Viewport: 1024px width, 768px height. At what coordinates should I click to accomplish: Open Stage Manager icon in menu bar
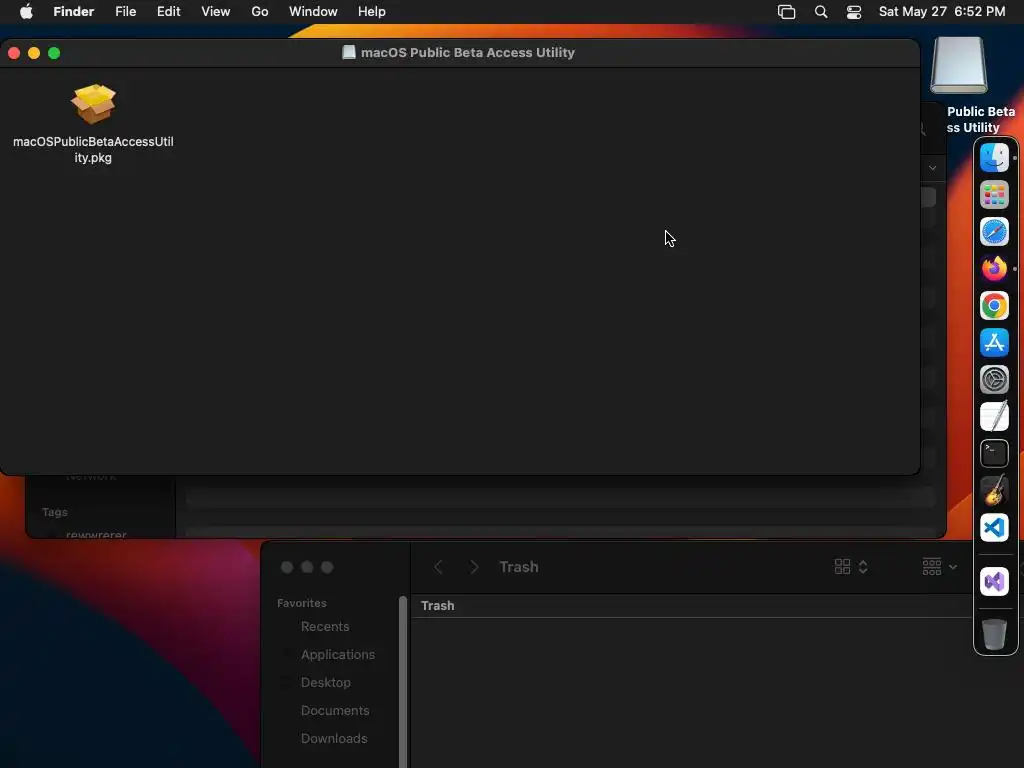coord(786,12)
